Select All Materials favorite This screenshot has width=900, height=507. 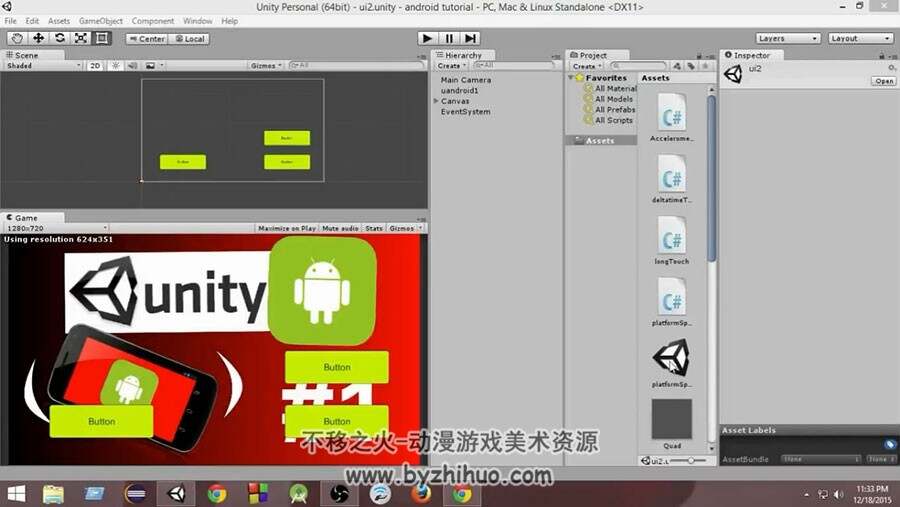point(610,88)
